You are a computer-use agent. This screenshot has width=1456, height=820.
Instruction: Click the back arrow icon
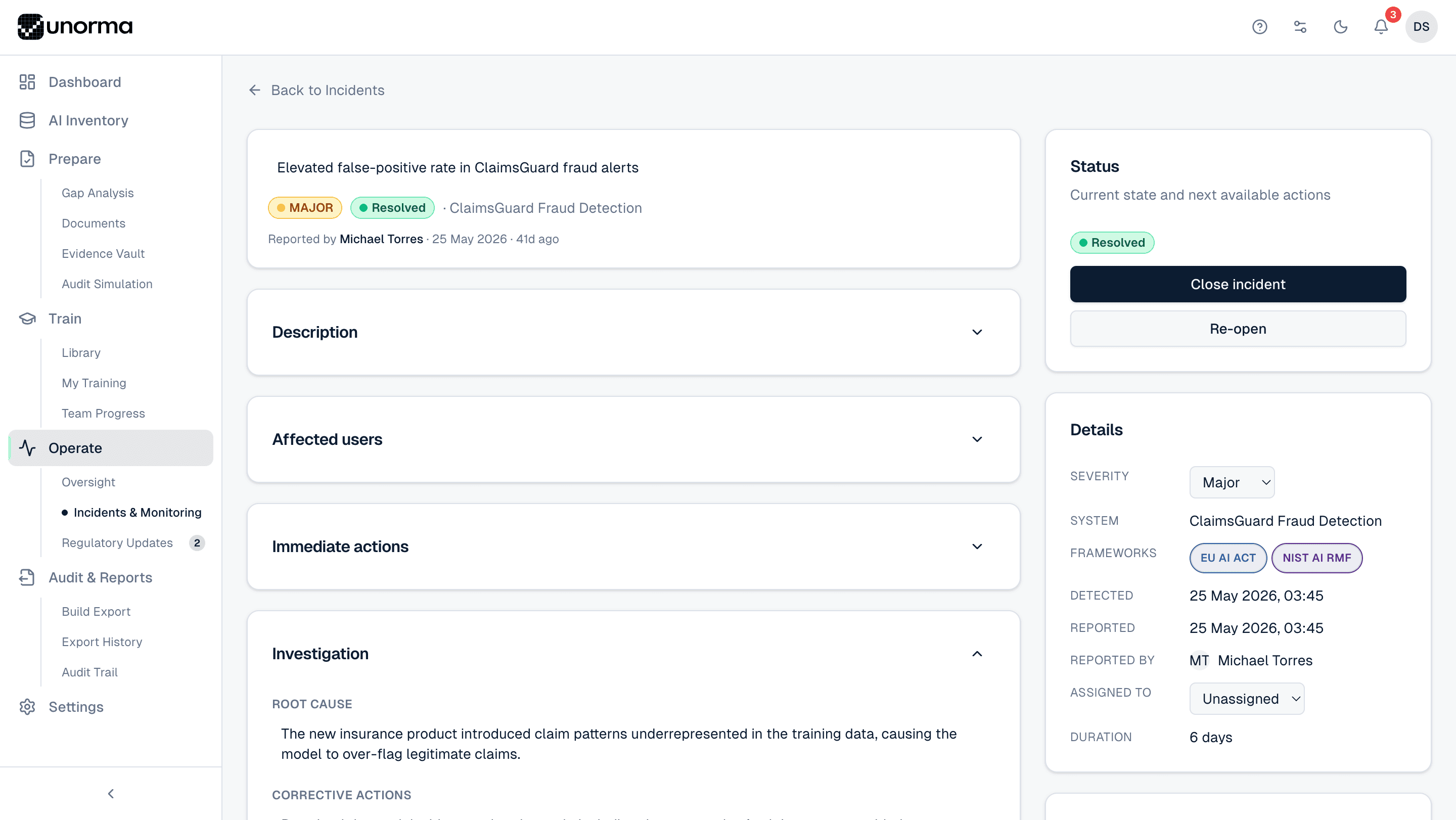point(255,90)
